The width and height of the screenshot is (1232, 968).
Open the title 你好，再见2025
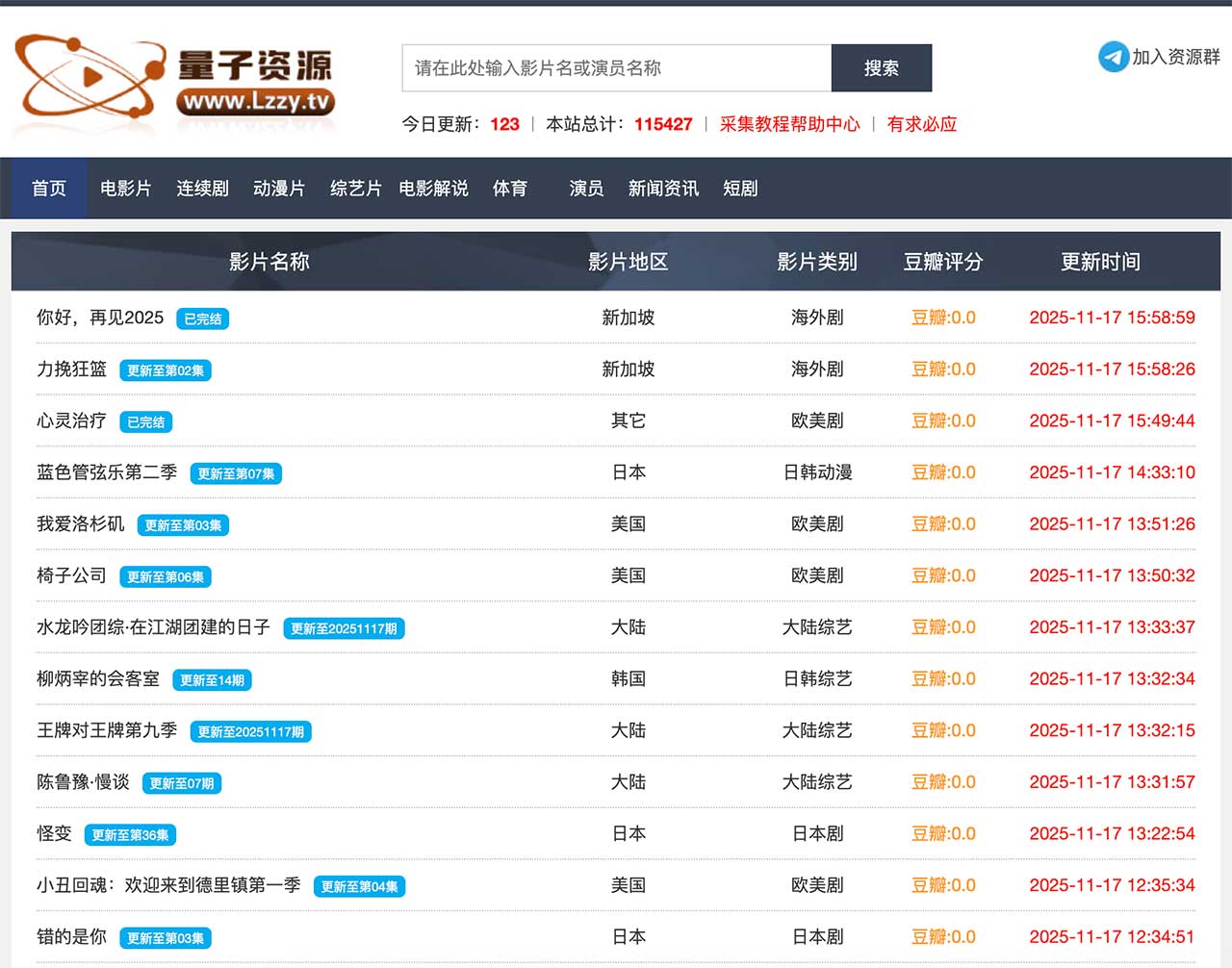[x=100, y=318]
